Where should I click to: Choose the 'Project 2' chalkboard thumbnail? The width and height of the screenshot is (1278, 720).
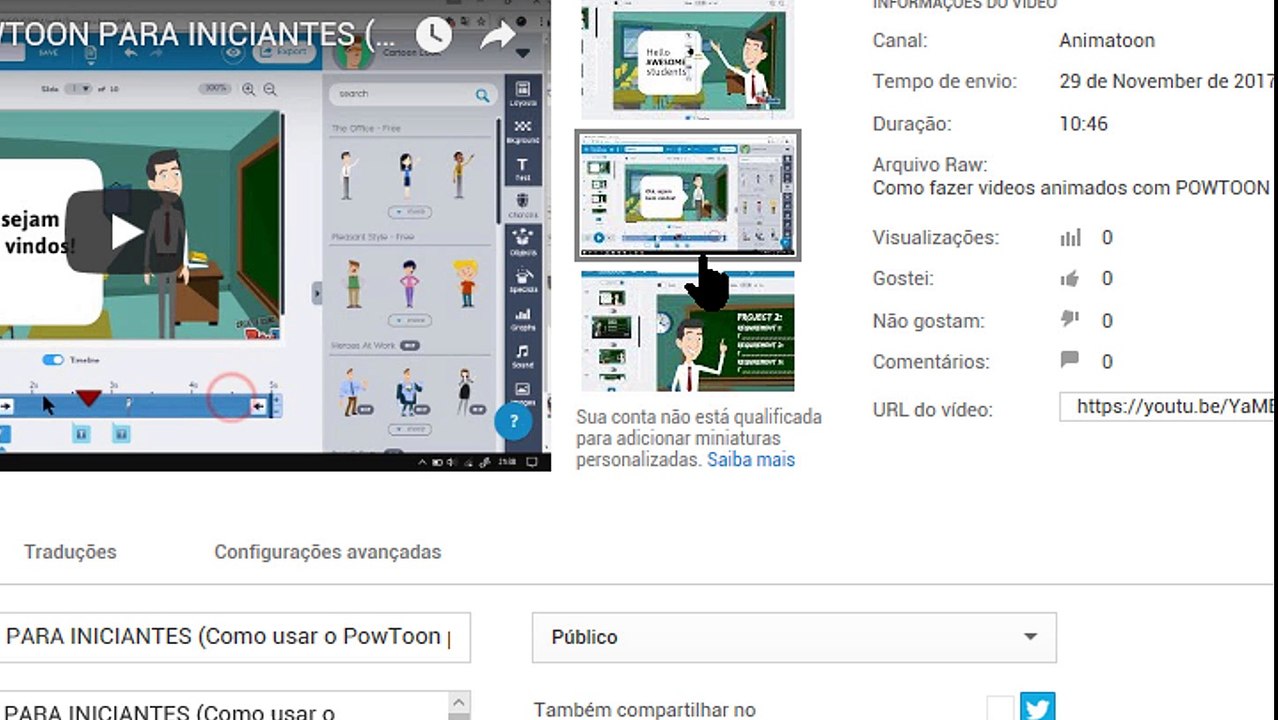click(x=688, y=331)
